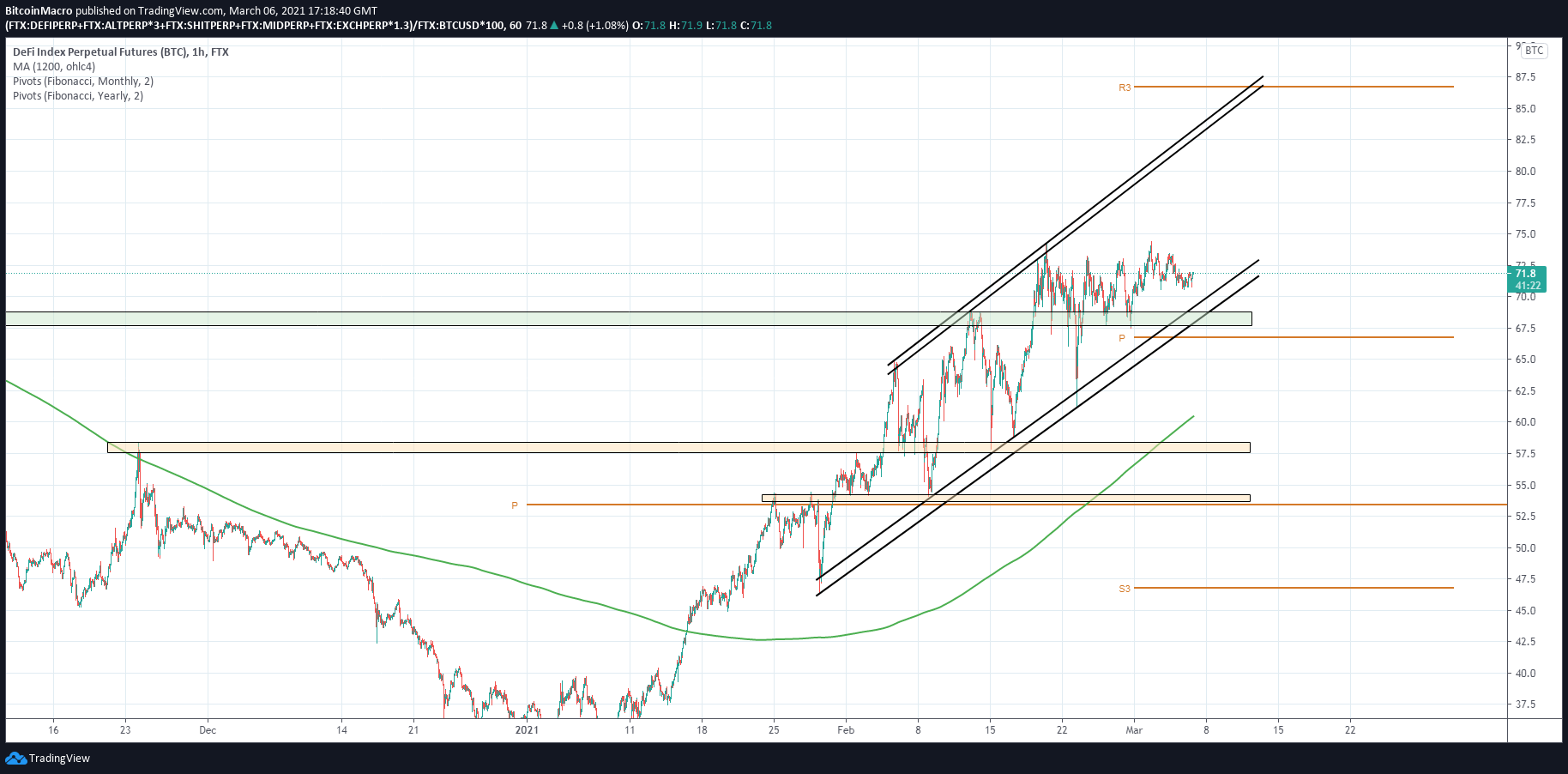Click the S3 orange horizontal pivot line
This screenshot has height=774, width=1568.
[x=1294, y=588]
